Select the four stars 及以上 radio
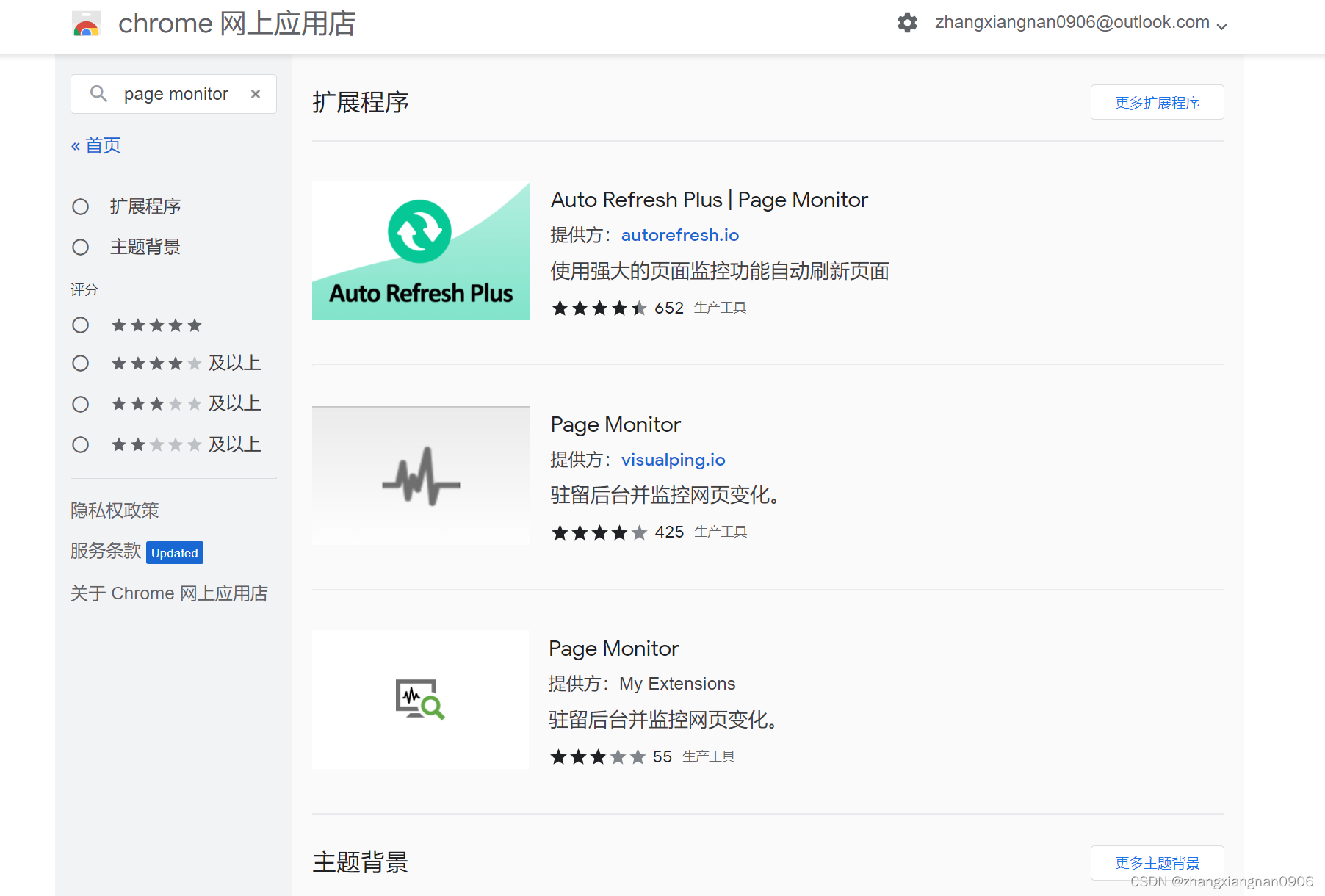 [80, 364]
